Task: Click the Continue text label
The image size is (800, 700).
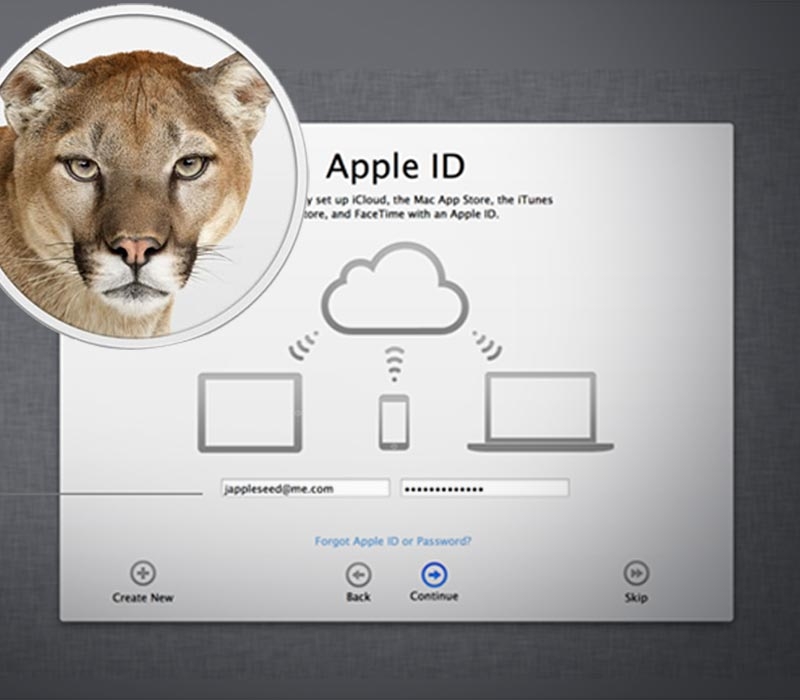Action: pyautogui.click(x=434, y=596)
